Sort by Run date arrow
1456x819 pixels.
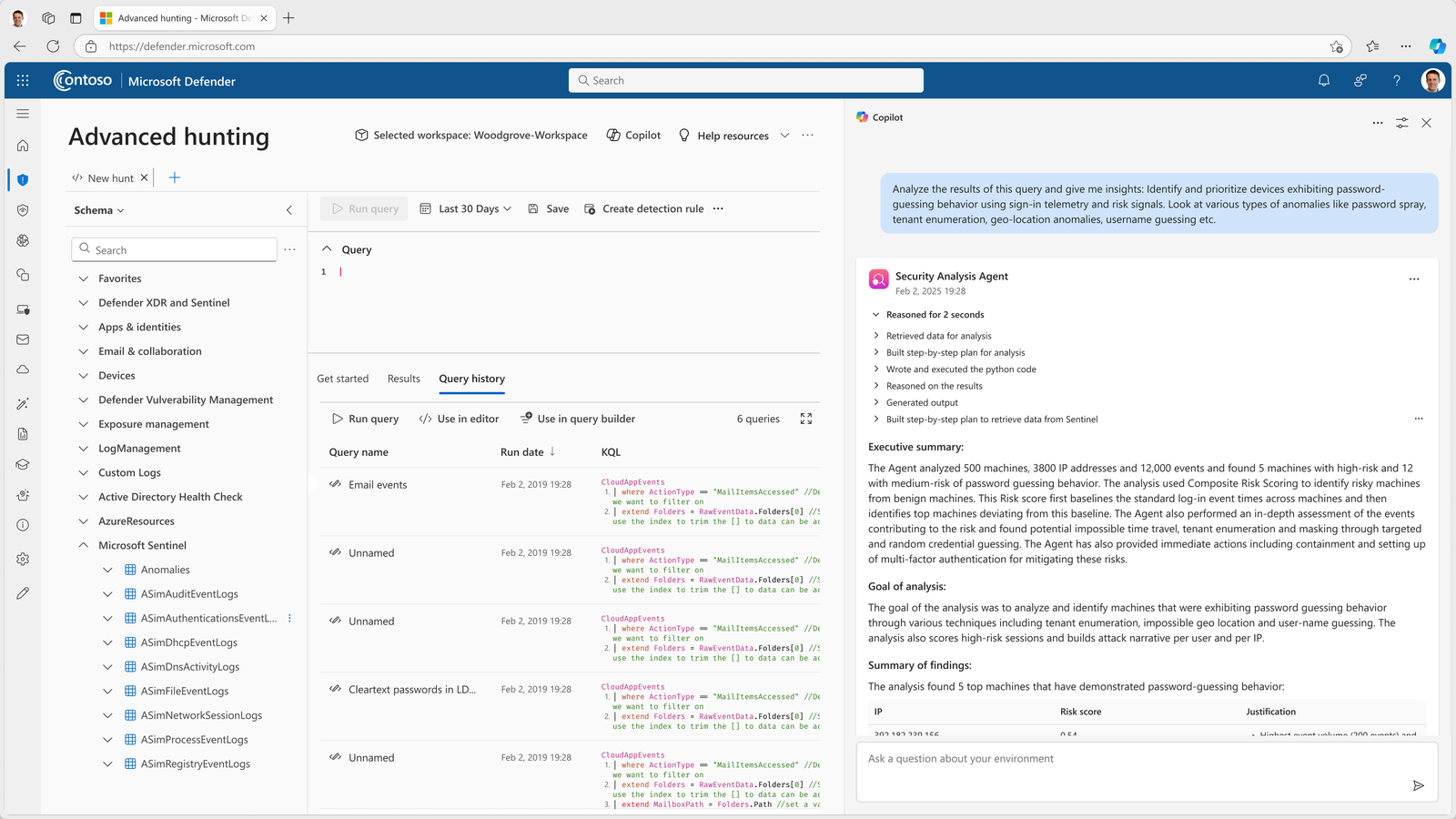coord(552,451)
